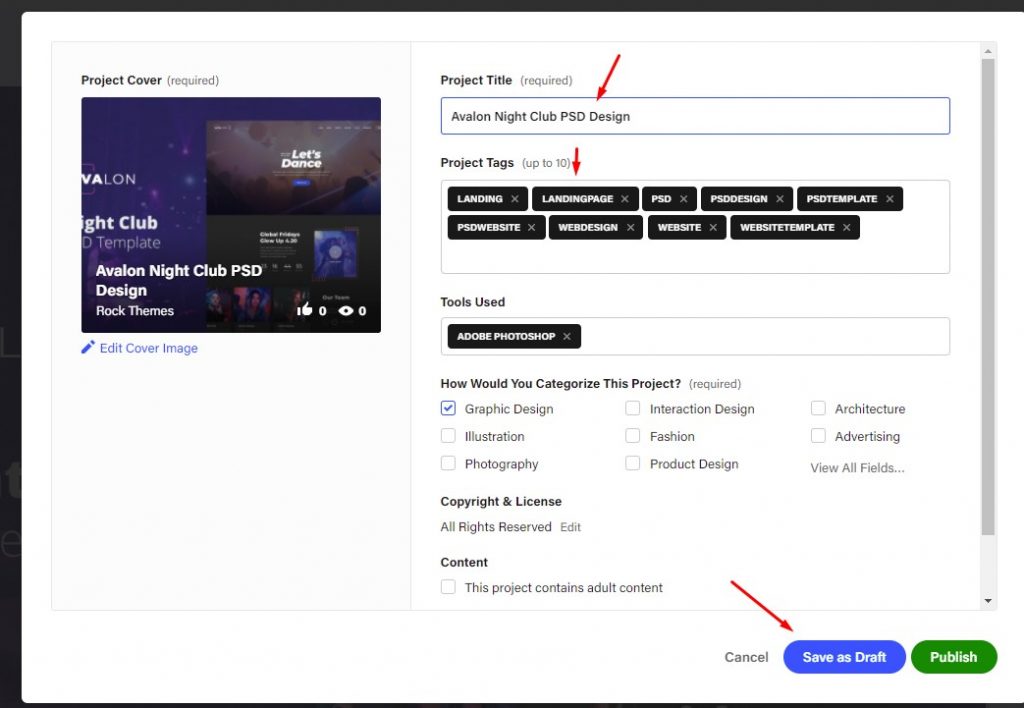Remove the WEBSITETEMPLATE tag
The width and height of the screenshot is (1024, 708).
pos(846,228)
